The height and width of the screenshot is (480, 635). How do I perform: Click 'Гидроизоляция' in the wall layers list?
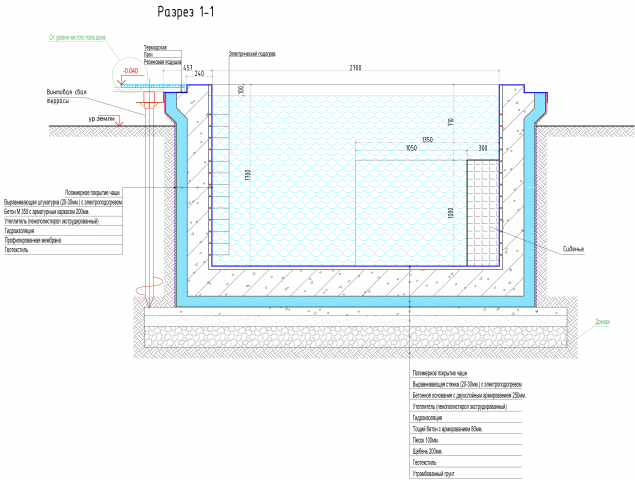tap(19, 231)
